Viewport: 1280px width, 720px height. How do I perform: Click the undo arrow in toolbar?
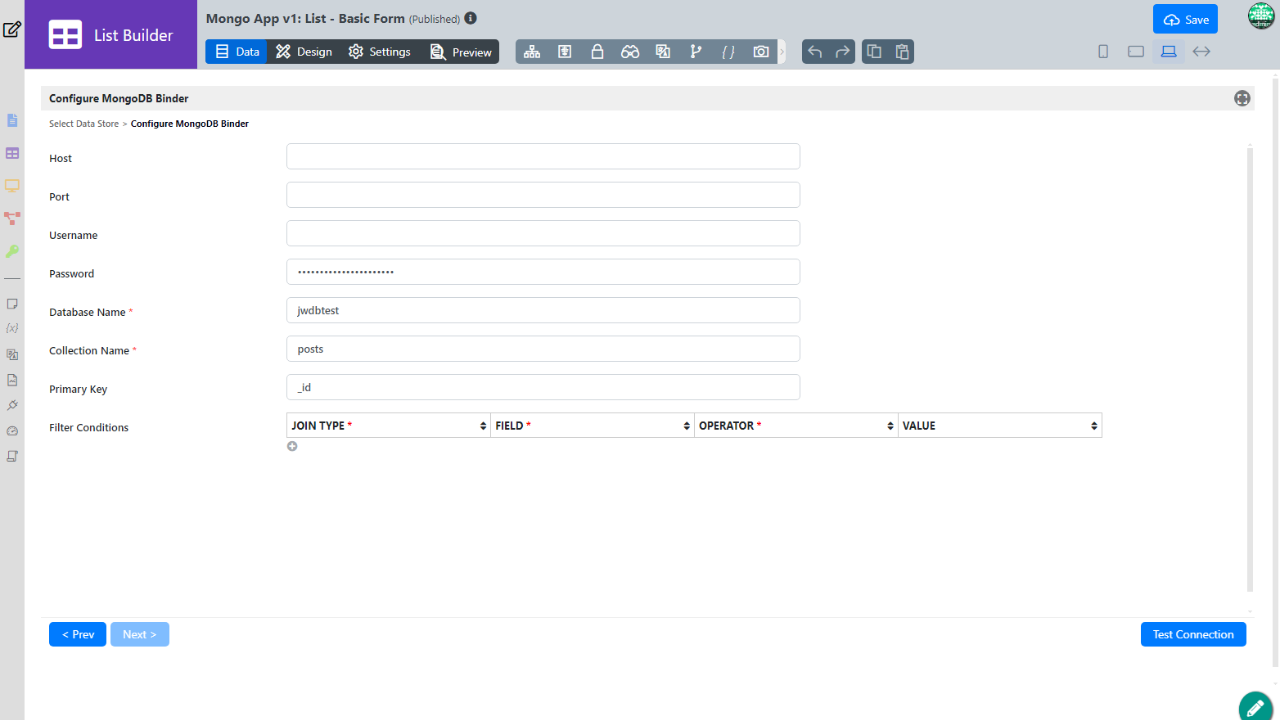click(x=815, y=52)
